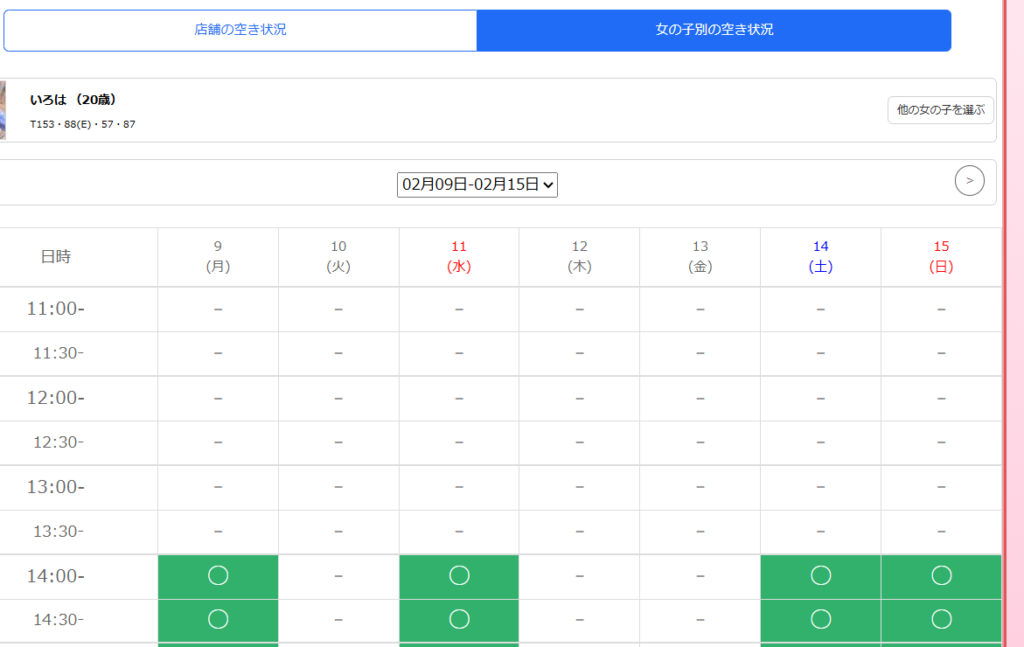This screenshot has height=647, width=1024.
Task: Go to next week with arrow button
Action: 969,180
